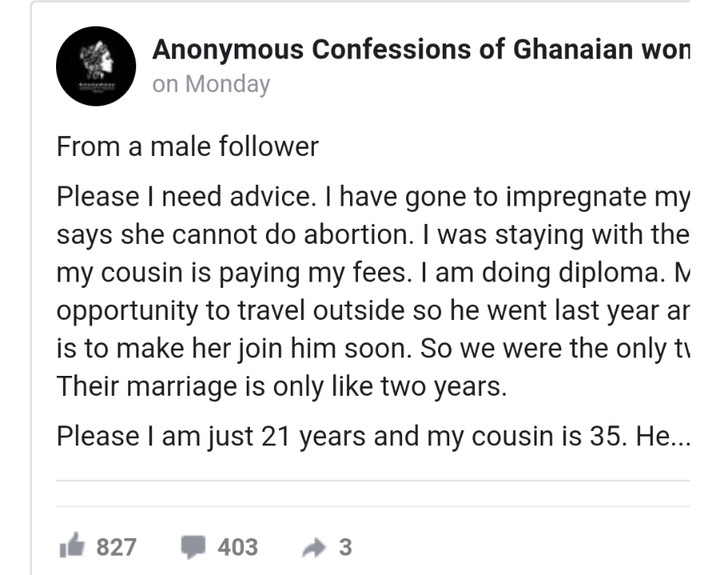Screen dimensions: 720x575
Task: Click the page's round profile avatar
Action: [95, 67]
